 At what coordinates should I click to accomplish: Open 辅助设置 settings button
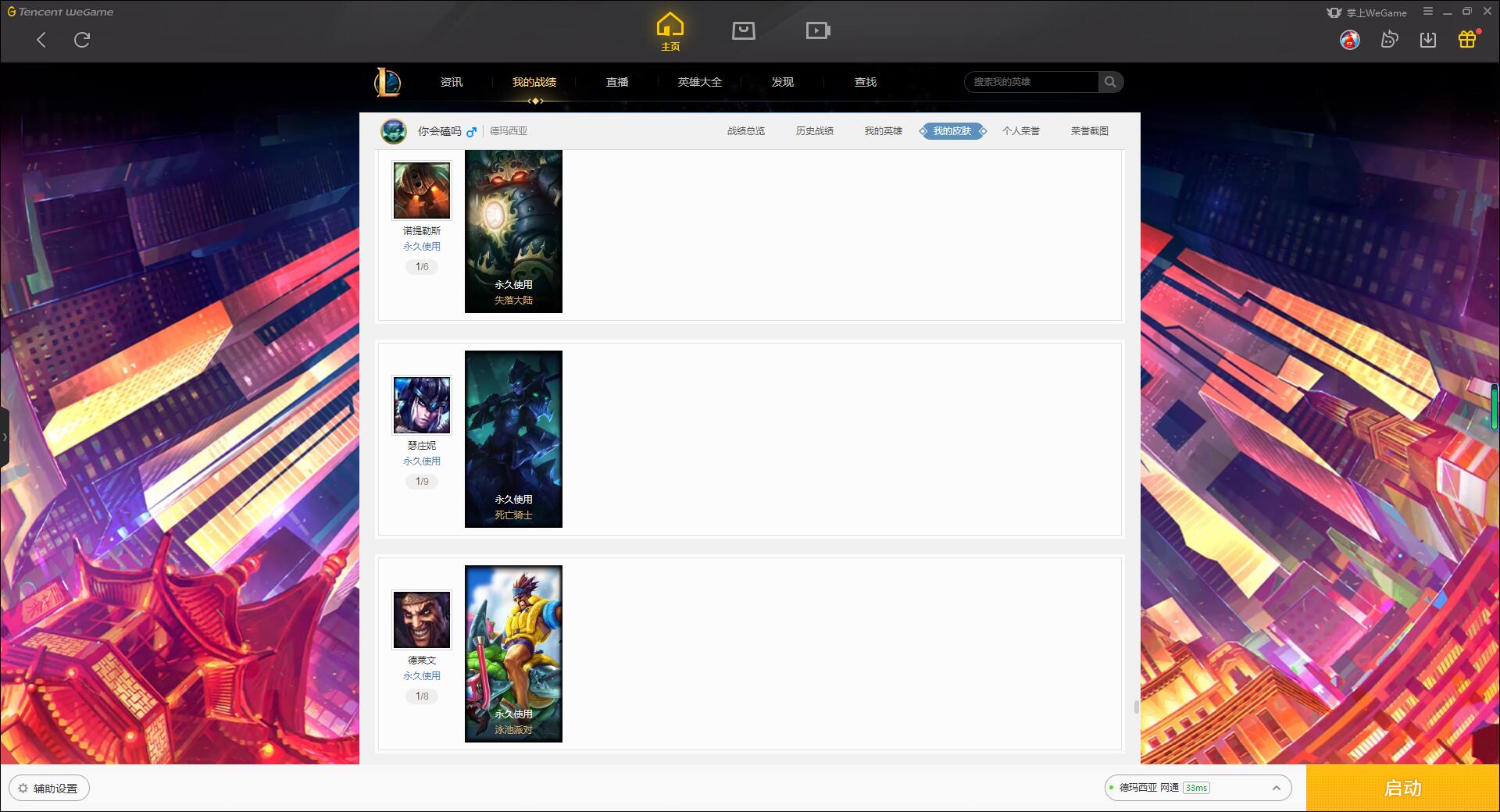click(49, 789)
